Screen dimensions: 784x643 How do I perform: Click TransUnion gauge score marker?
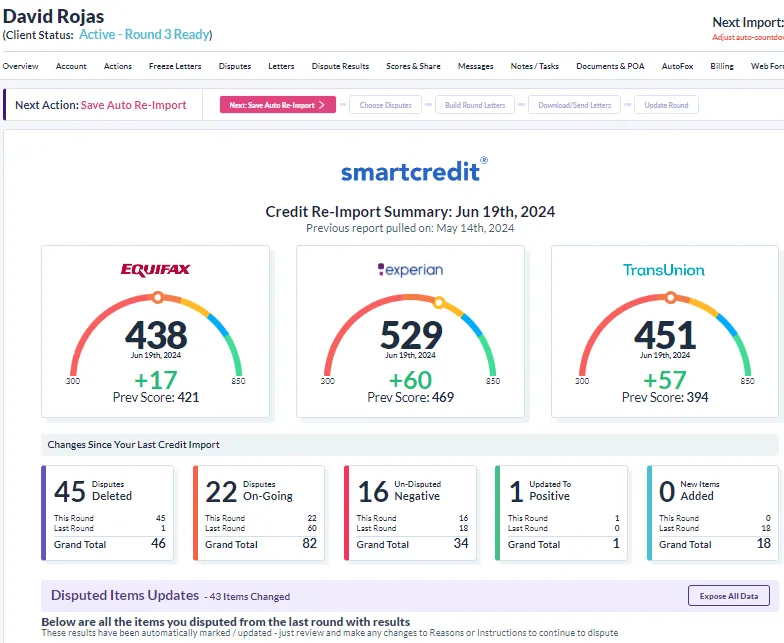point(670,298)
